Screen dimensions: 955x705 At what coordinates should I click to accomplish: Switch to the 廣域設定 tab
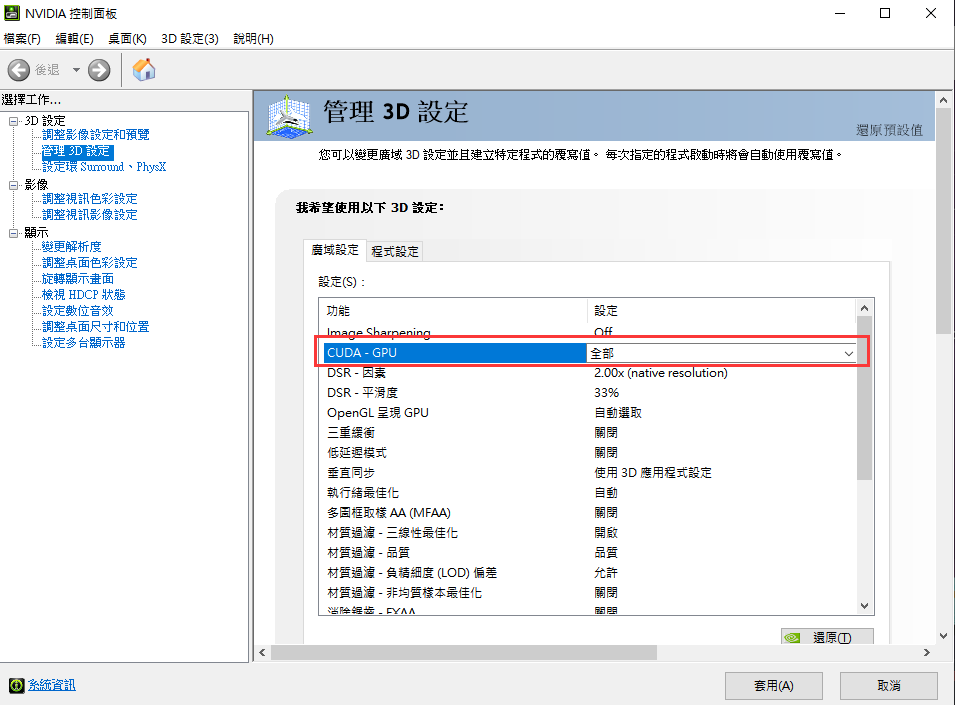click(x=334, y=250)
